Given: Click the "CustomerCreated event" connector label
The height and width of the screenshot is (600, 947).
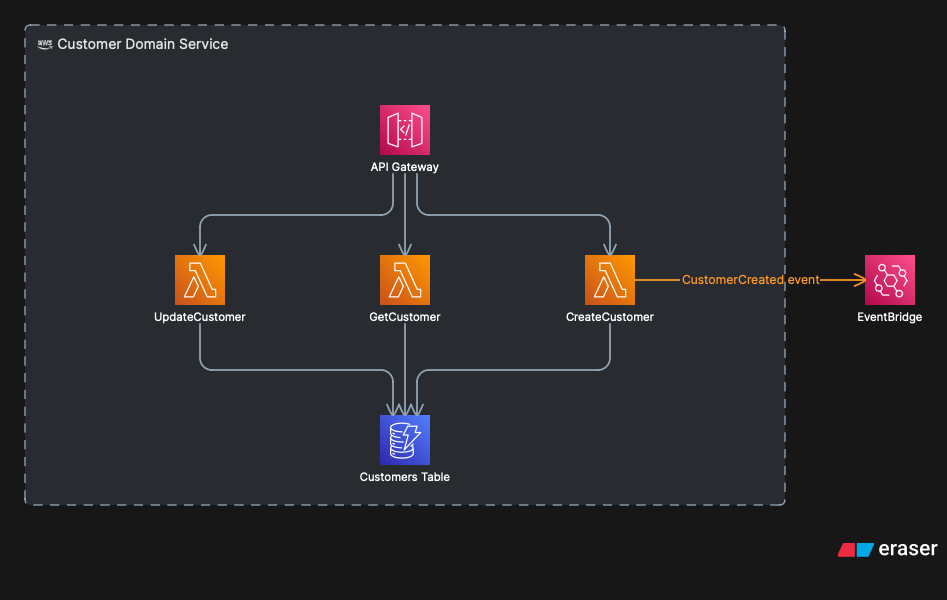Looking at the screenshot, I should coord(751,280).
